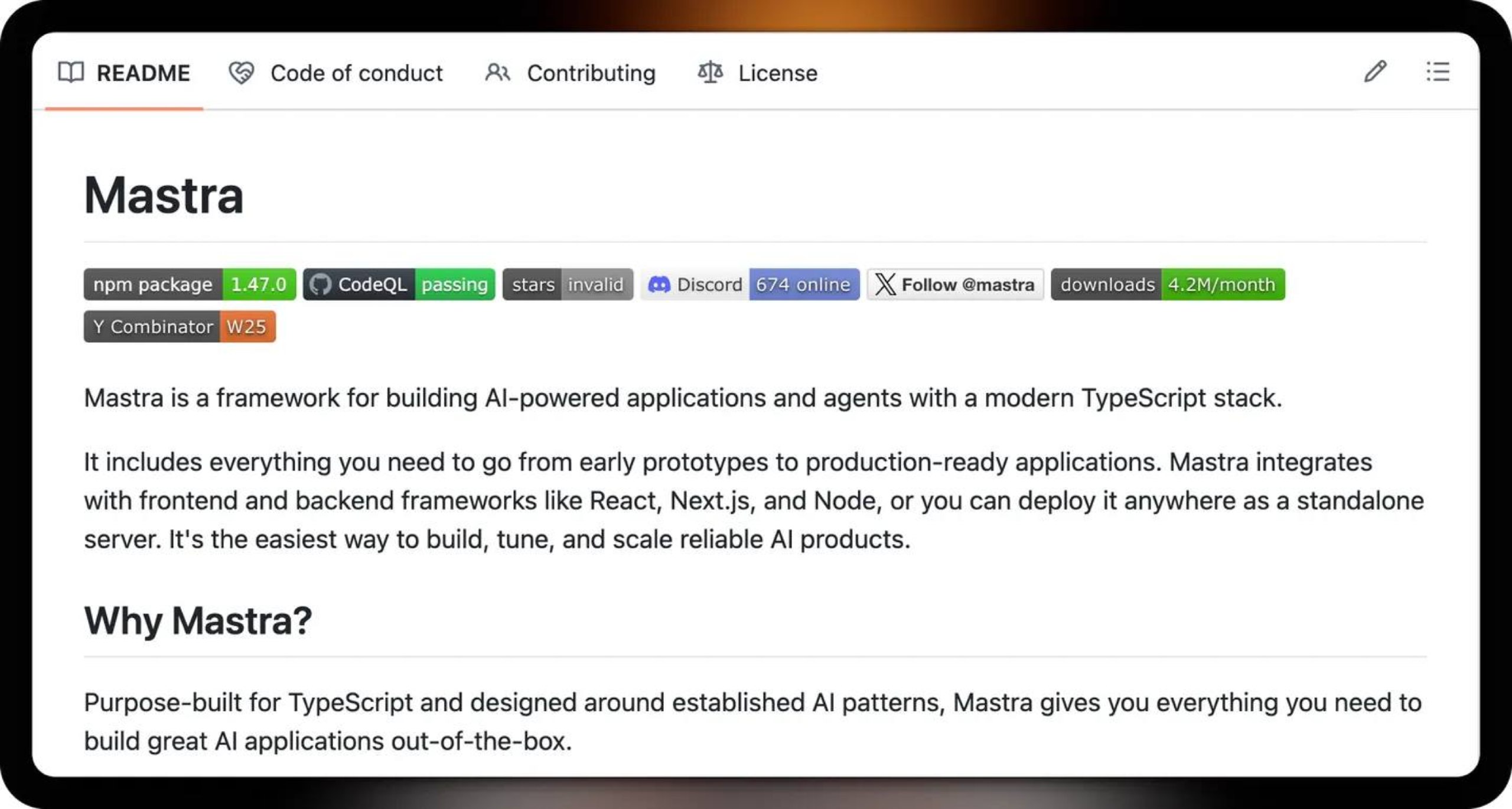Screen dimensions: 1512x809
Task: Click the License scales icon
Action: (x=710, y=73)
